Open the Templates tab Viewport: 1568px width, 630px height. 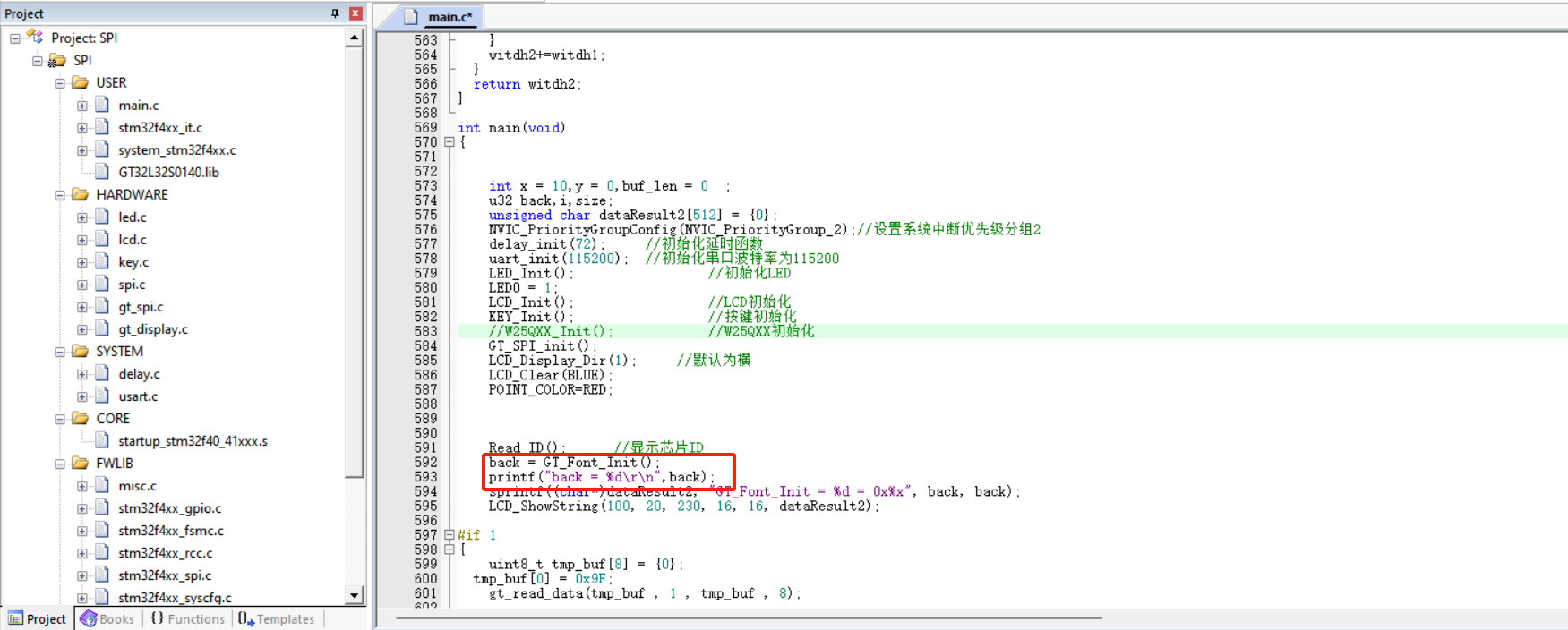coord(278,618)
